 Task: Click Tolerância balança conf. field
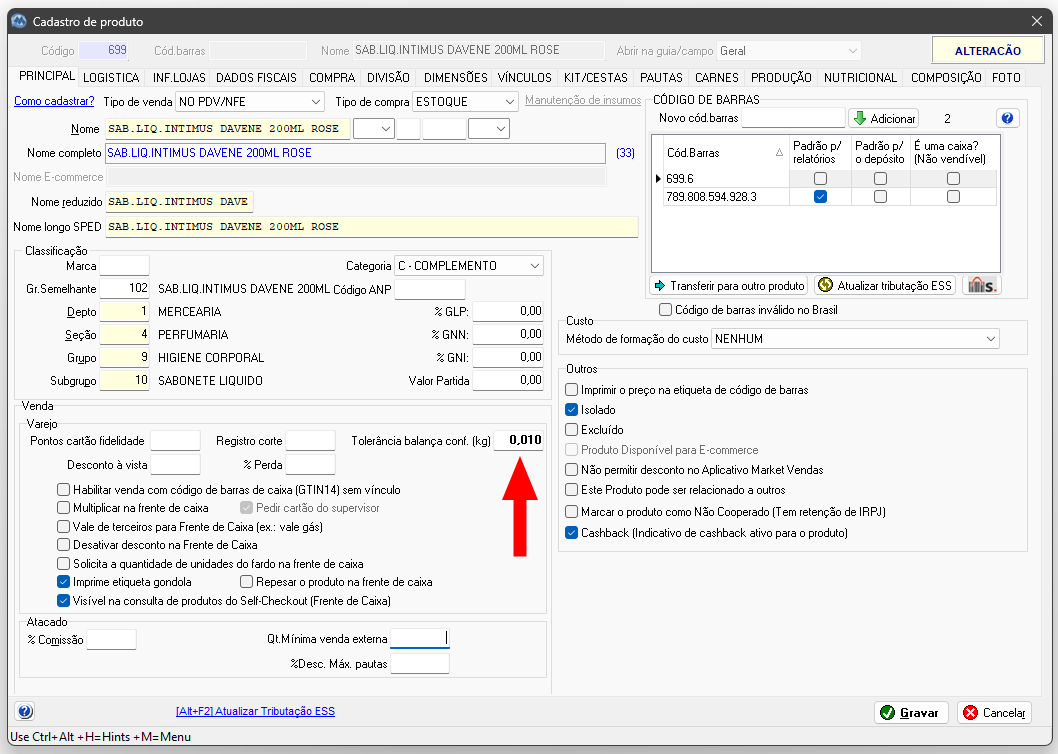tap(518, 440)
